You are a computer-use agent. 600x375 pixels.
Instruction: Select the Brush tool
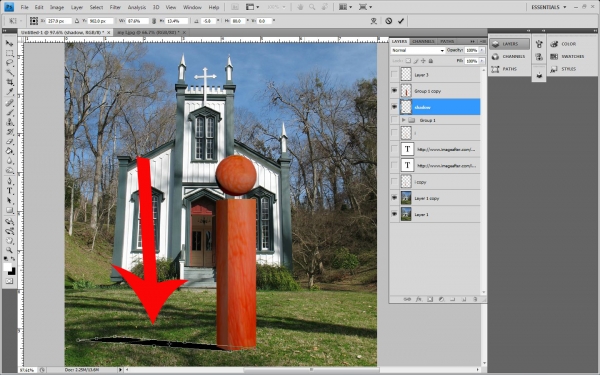pos(9,112)
